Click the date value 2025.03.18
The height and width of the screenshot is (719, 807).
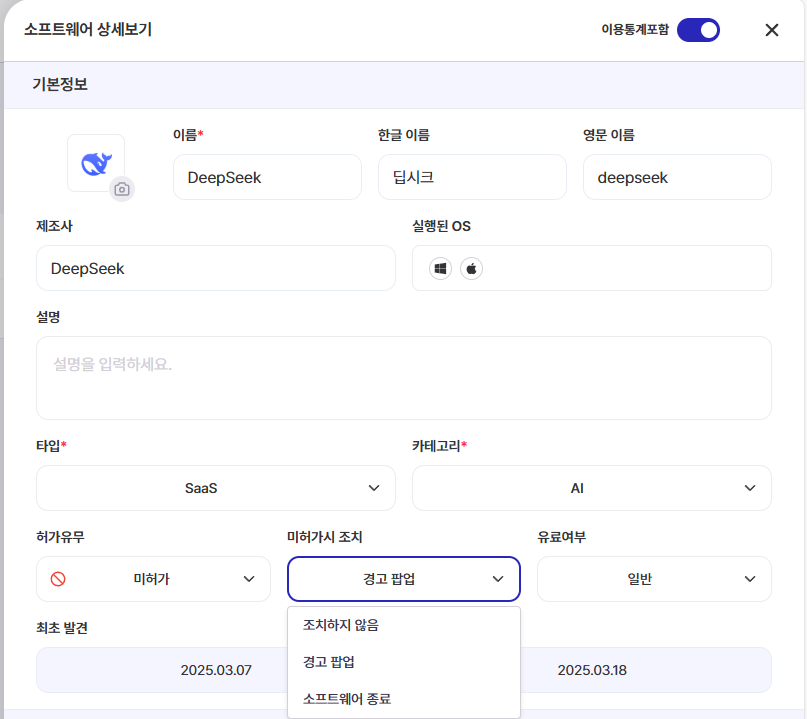(x=592, y=670)
